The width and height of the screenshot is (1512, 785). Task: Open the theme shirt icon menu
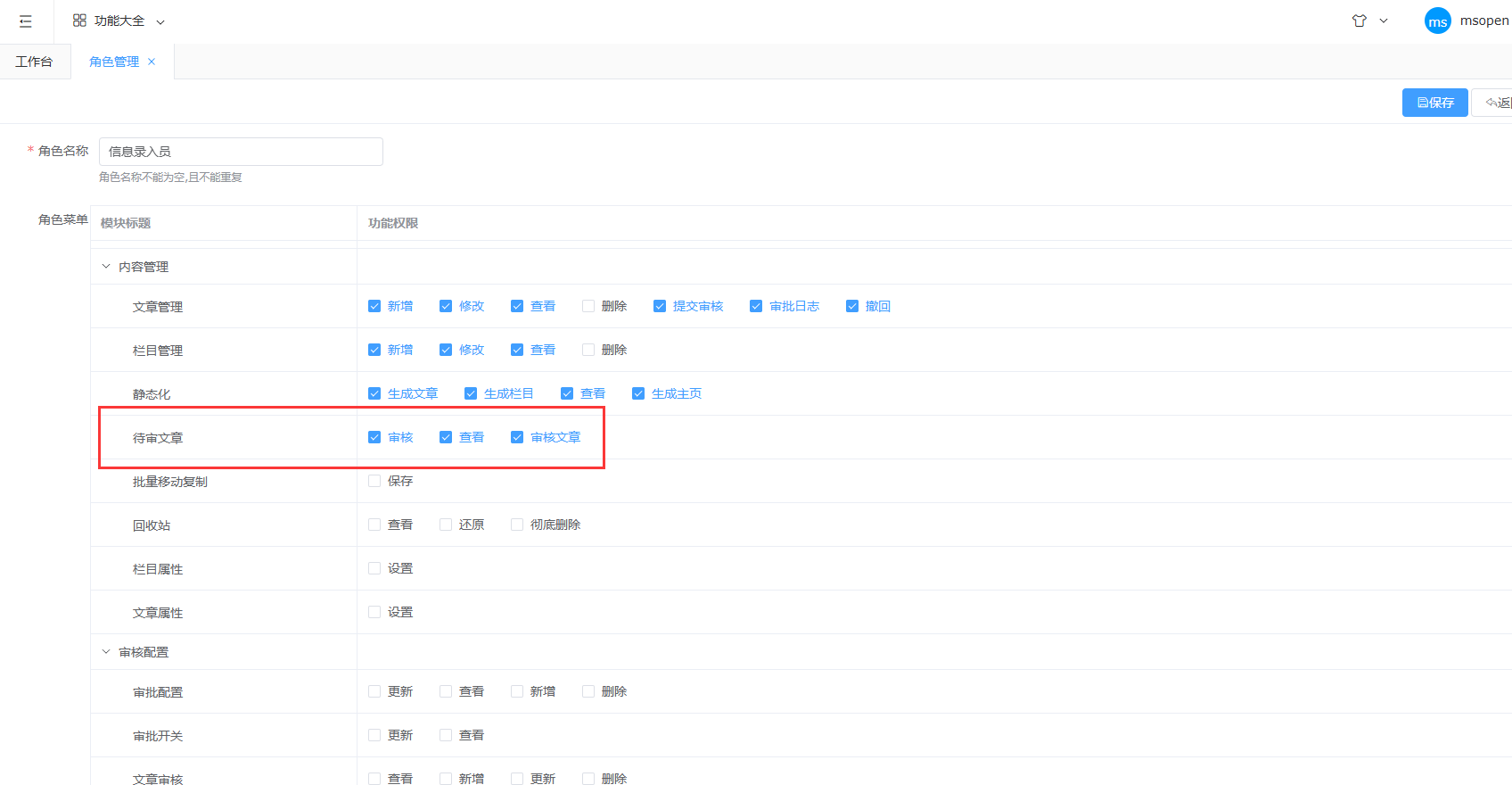(1360, 21)
